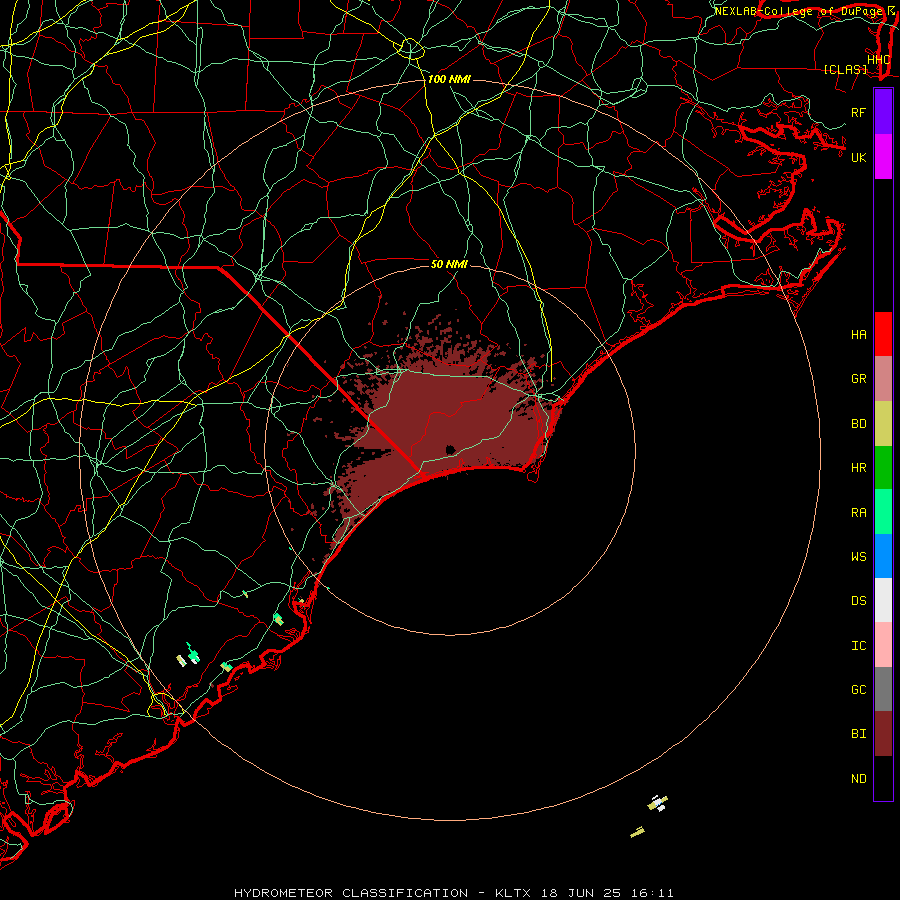Pick the HR green legend swatch
The image size is (900, 900).
(x=883, y=467)
